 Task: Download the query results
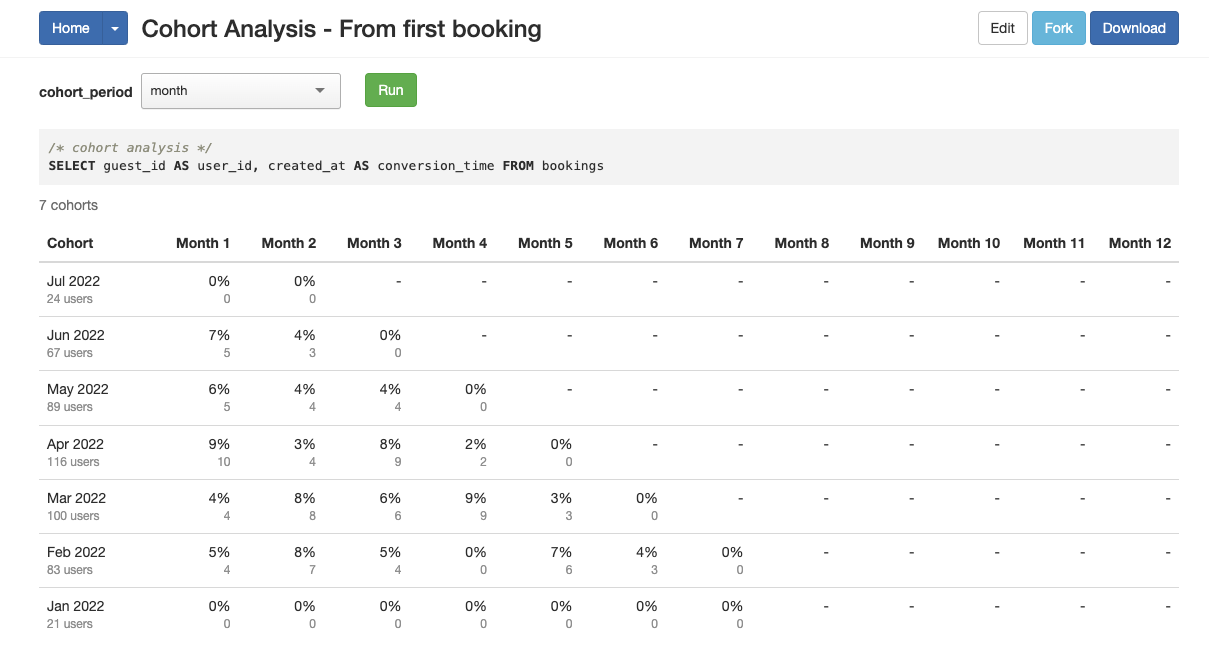[x=1134, y=28]
